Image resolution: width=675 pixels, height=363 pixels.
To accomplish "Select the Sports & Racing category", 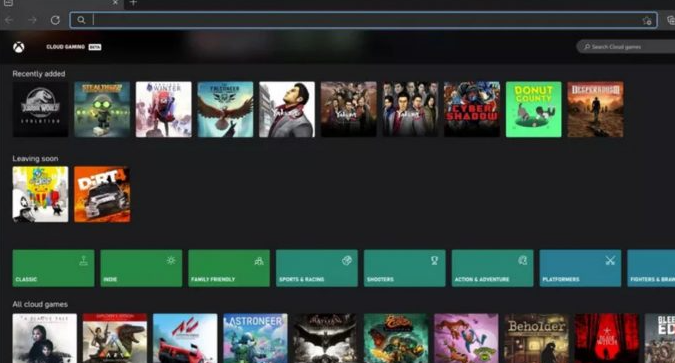I will coord(317,268).
